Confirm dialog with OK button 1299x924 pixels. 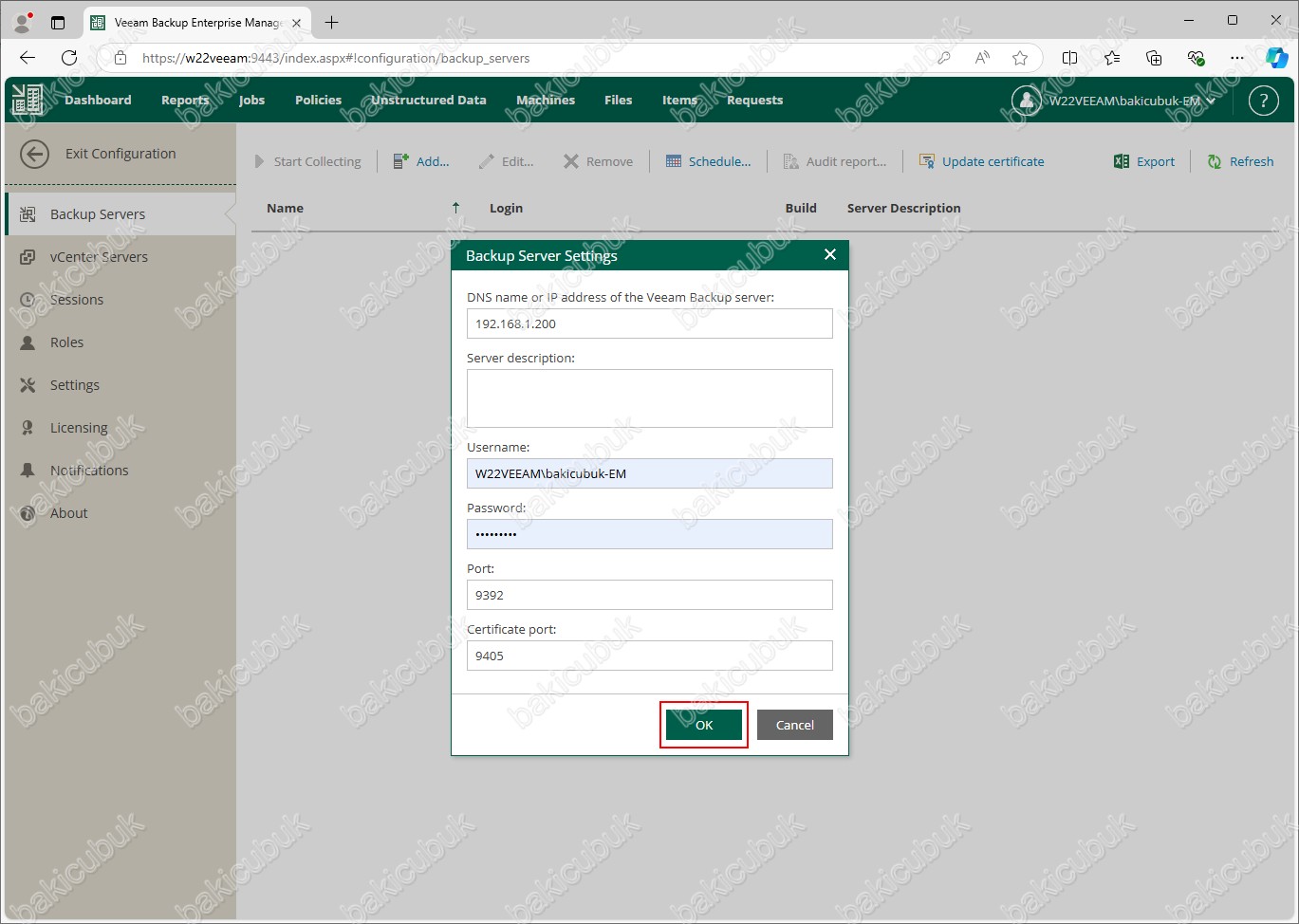pos(704,725)
